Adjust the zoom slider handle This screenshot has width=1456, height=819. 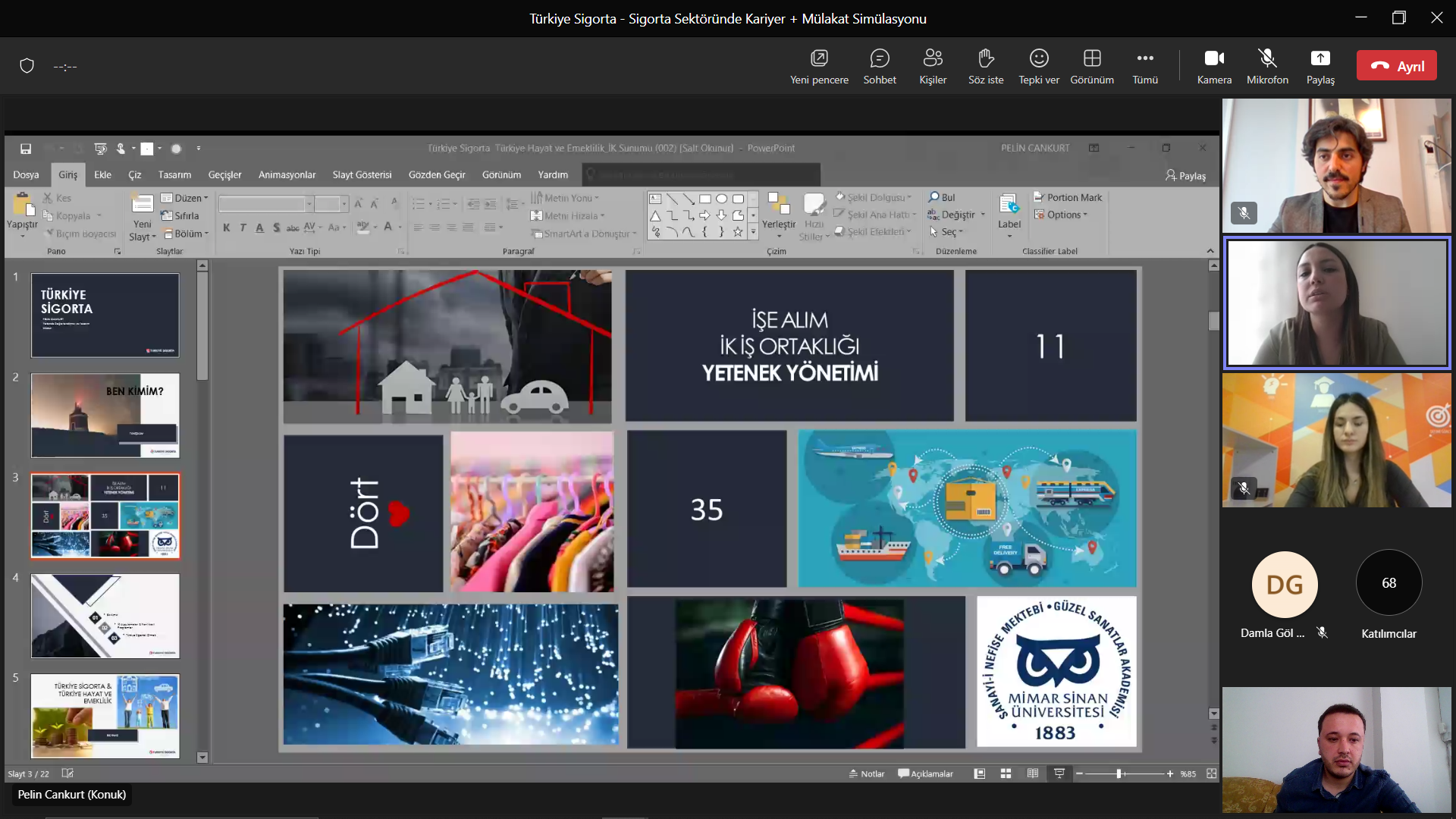point(1119,773)
